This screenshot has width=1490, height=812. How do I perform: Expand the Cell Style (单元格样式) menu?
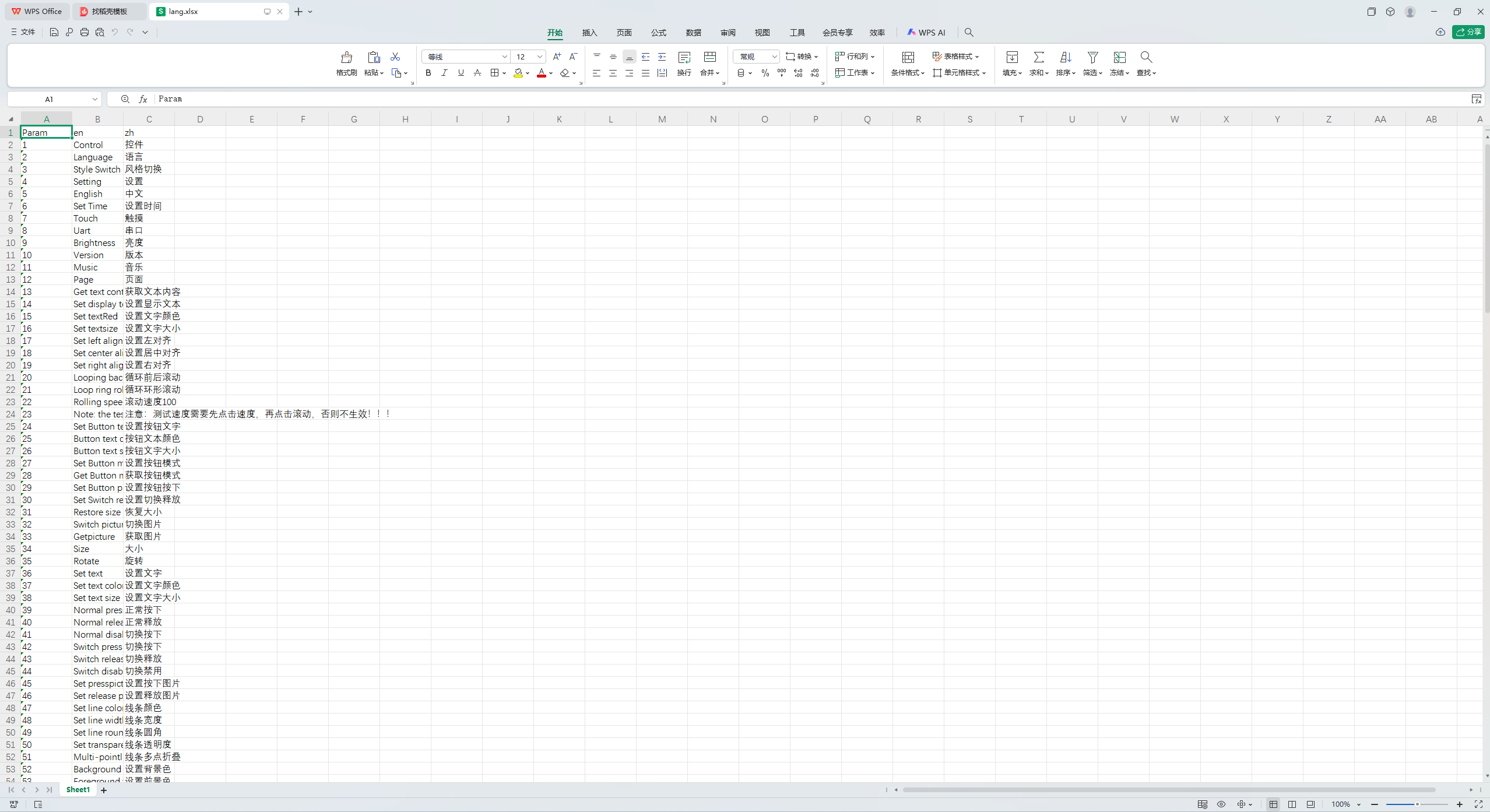pyautogui.click(x=960, y=73)
